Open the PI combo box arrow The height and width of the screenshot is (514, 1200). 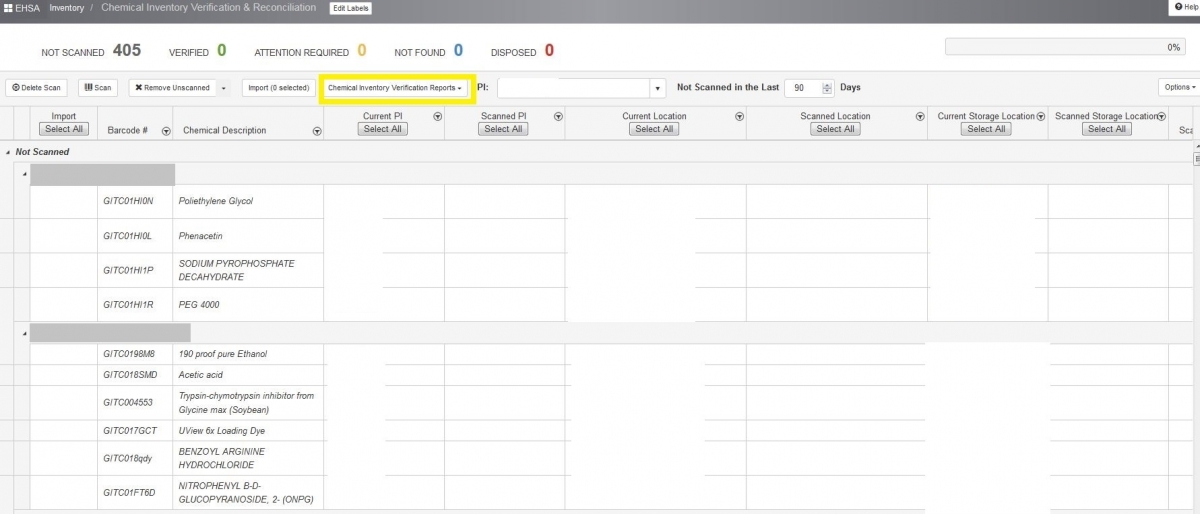coord(658,89)
